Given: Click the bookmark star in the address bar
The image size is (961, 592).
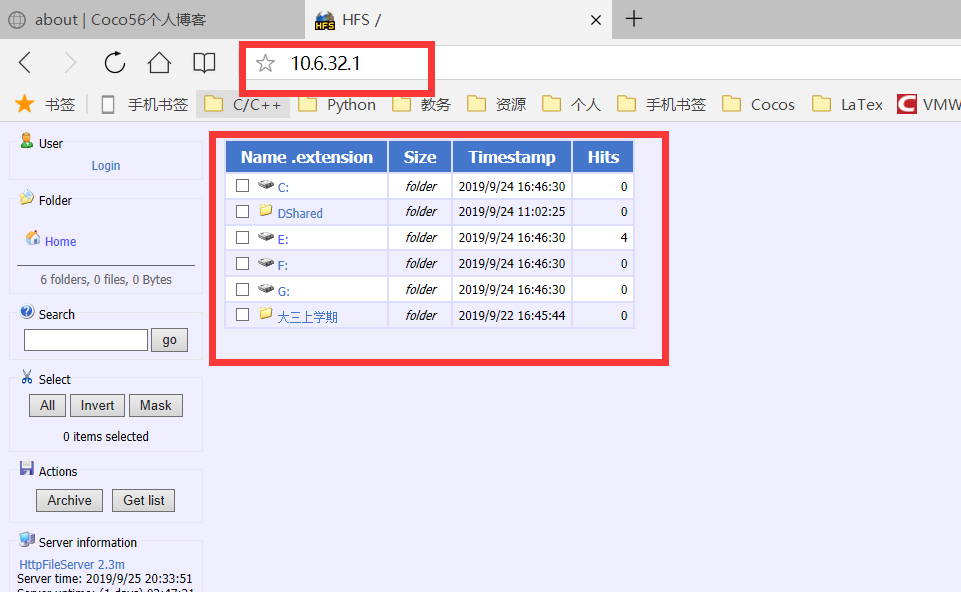Looking at the screenshot, I should 265,62.
